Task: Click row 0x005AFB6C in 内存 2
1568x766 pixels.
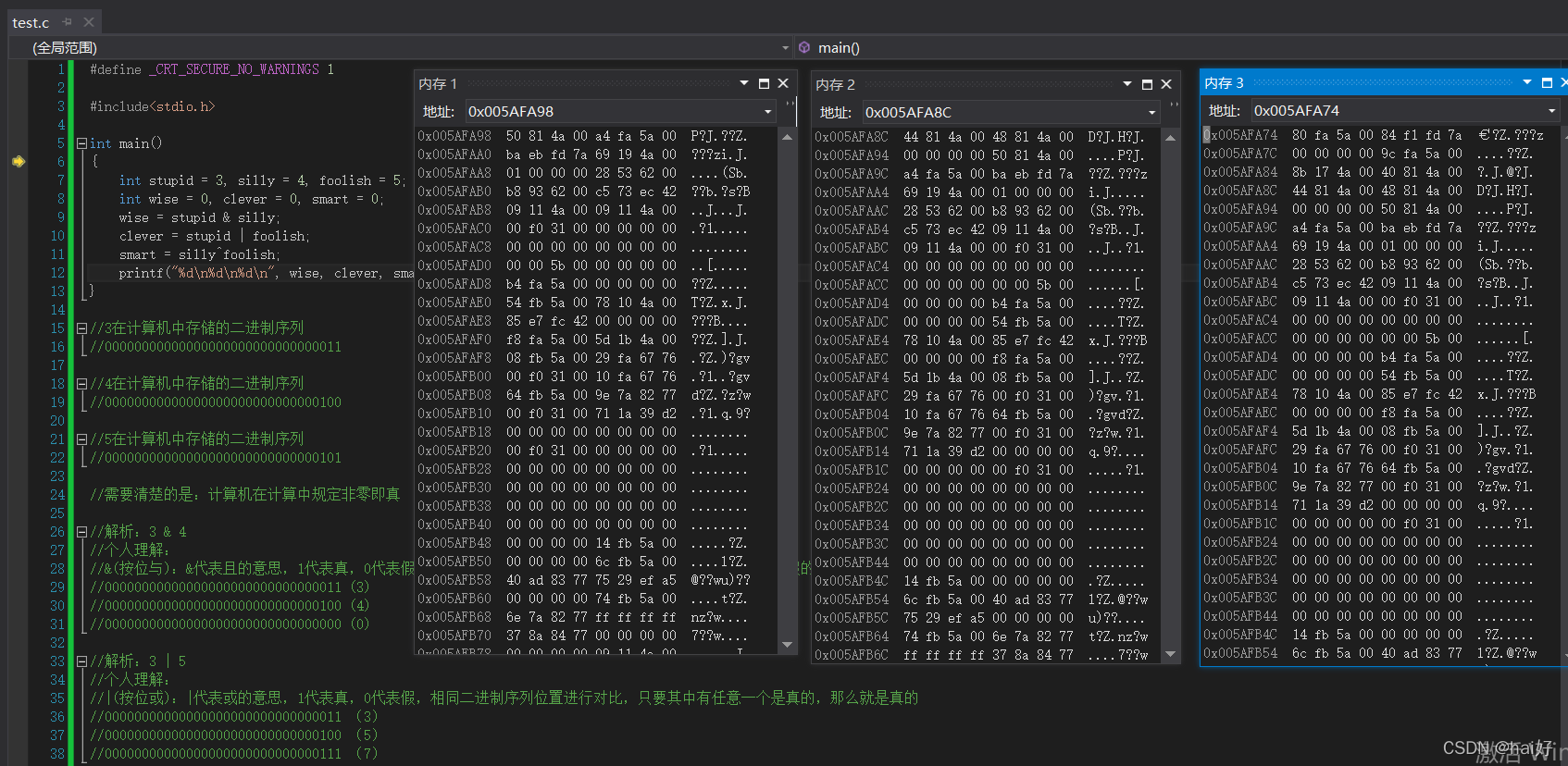Action: tap(980, 655)
